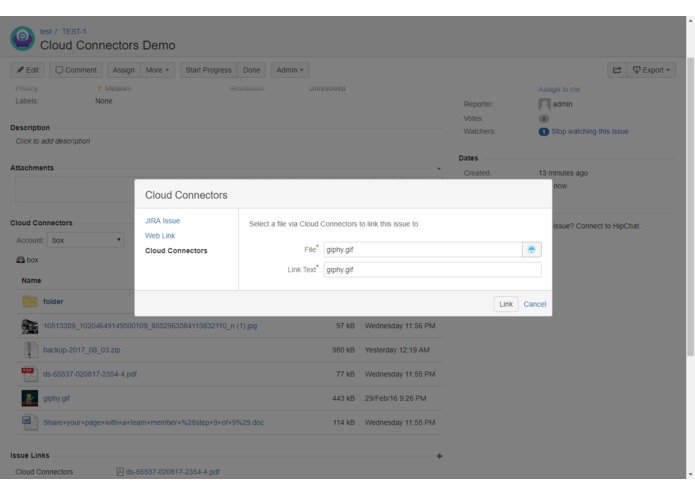Click the Assign button
Image resolution: width=695 pixels, height=494 pixels.
(124, 70)
